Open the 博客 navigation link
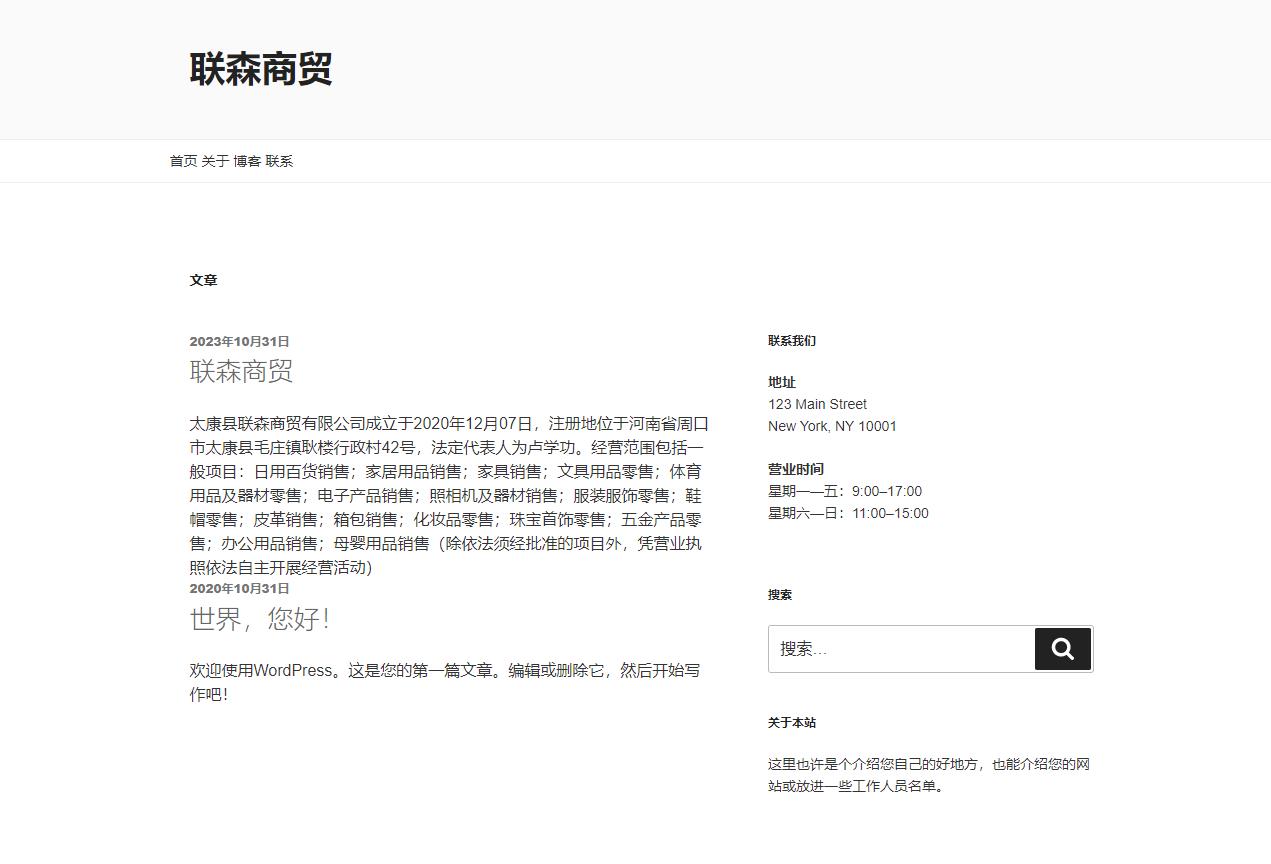This screenshot has height=864, width=1271. pyautogui.click(x=247, y=161)
